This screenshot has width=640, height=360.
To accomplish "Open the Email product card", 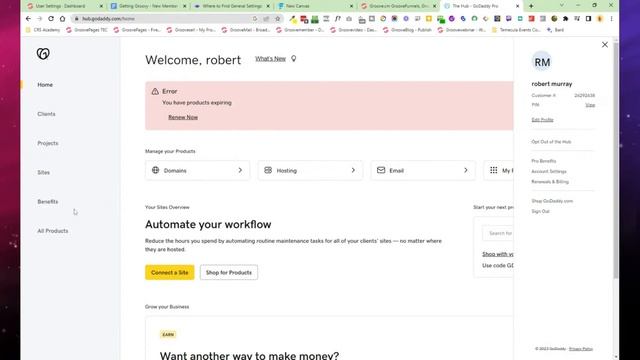I will pos(423,170).
